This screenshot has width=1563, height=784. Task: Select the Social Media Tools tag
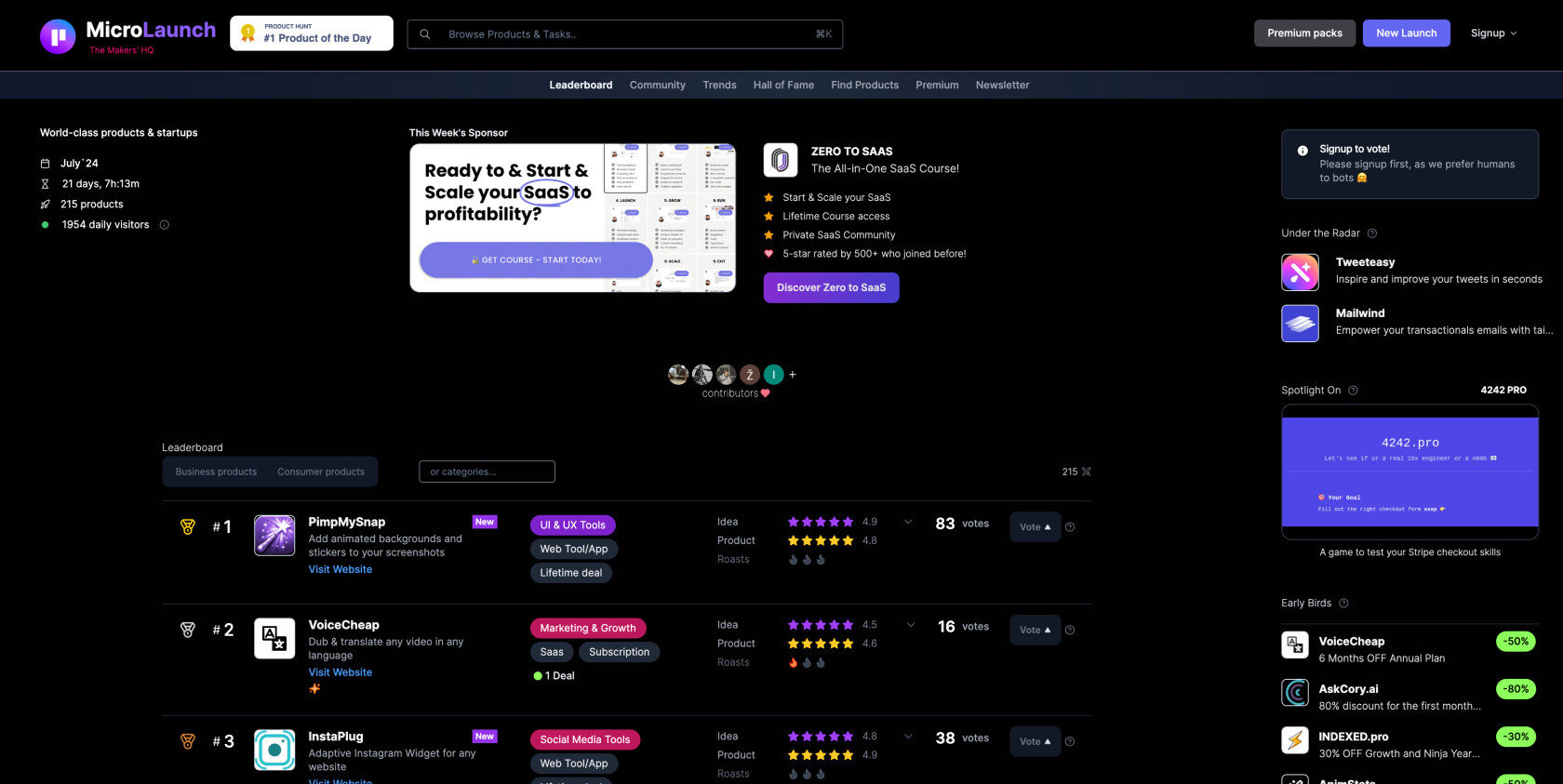(585, 740)
